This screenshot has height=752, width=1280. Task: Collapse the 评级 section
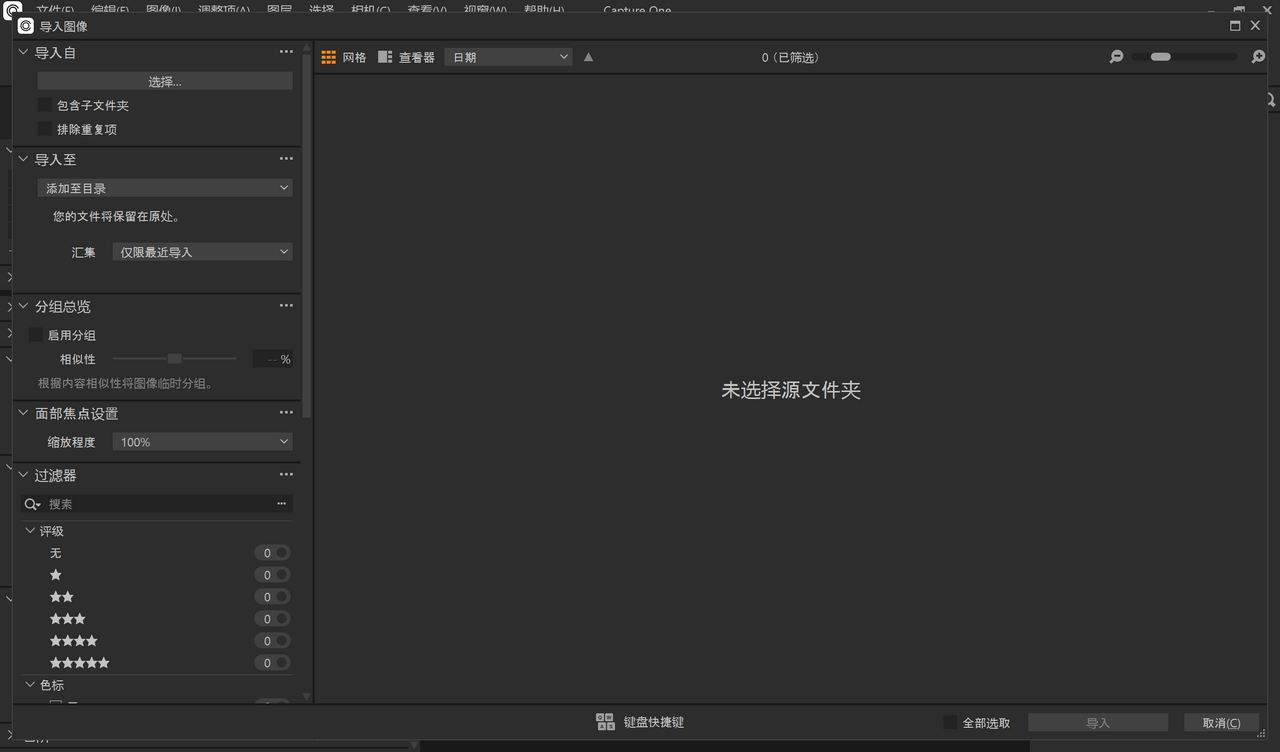[x=30, y=531]
